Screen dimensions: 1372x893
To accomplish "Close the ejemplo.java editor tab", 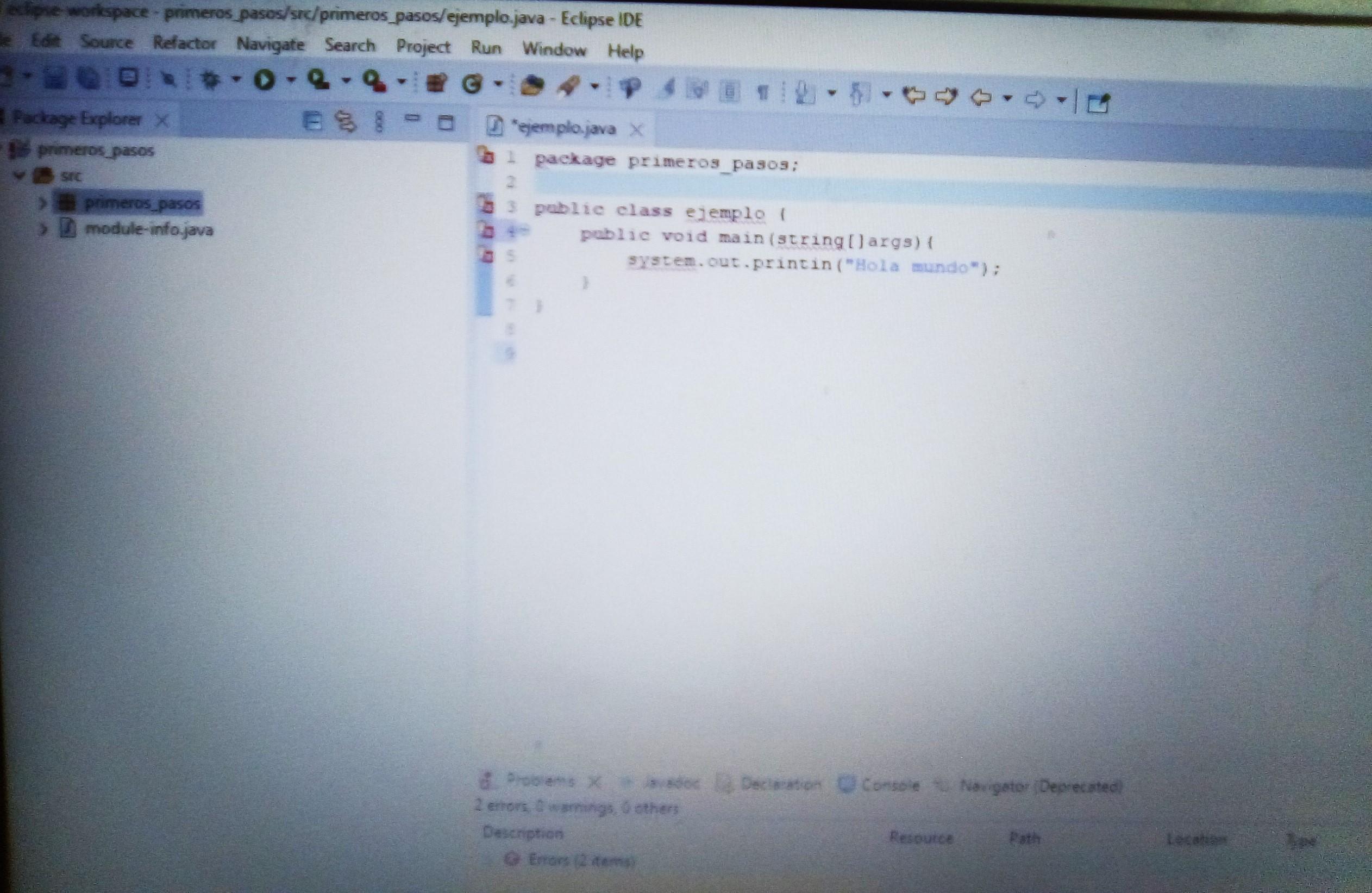I will [636, 130].
